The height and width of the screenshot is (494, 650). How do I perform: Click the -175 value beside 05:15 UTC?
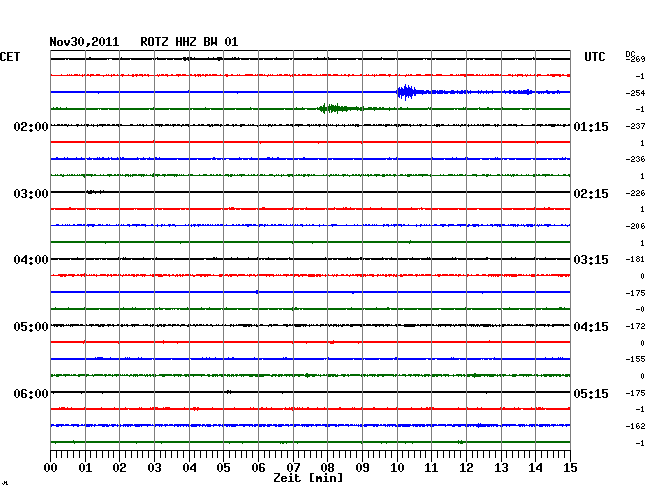pyautogui.click(x=635, y=393)
